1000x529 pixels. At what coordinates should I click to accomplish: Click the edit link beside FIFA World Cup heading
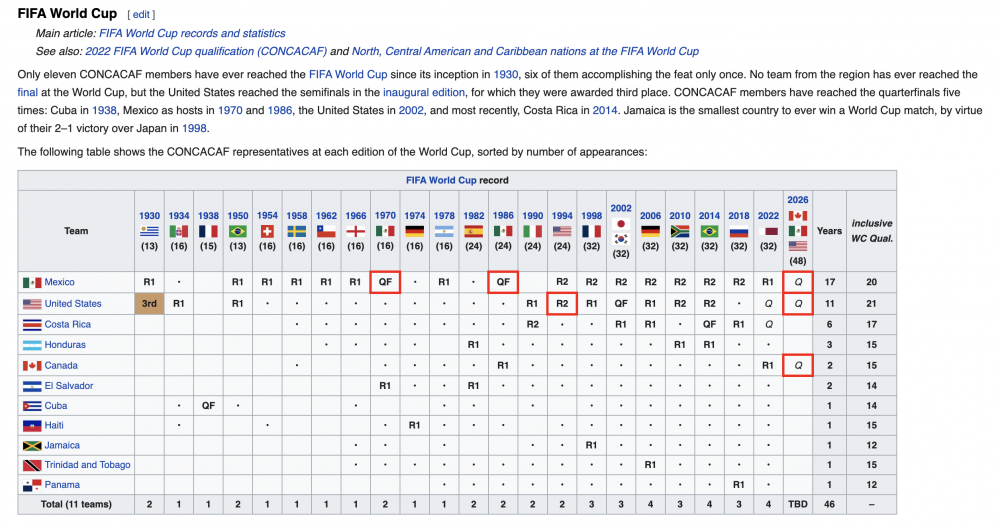tap(141, 14)
